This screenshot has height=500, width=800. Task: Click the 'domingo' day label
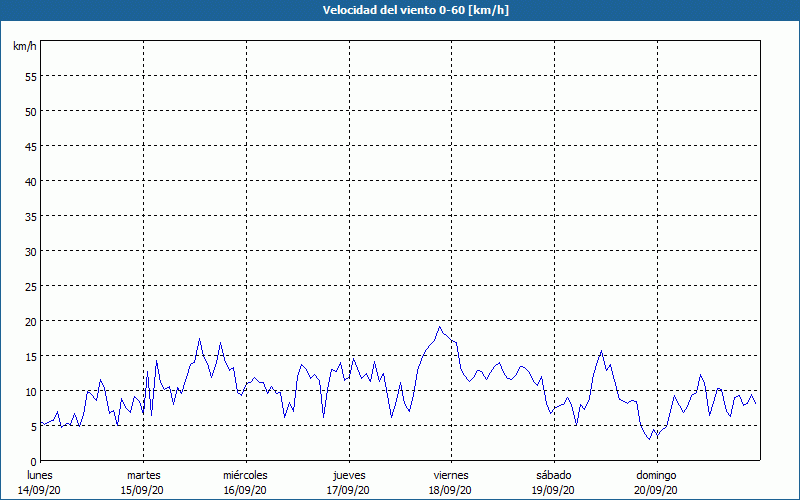656,475
